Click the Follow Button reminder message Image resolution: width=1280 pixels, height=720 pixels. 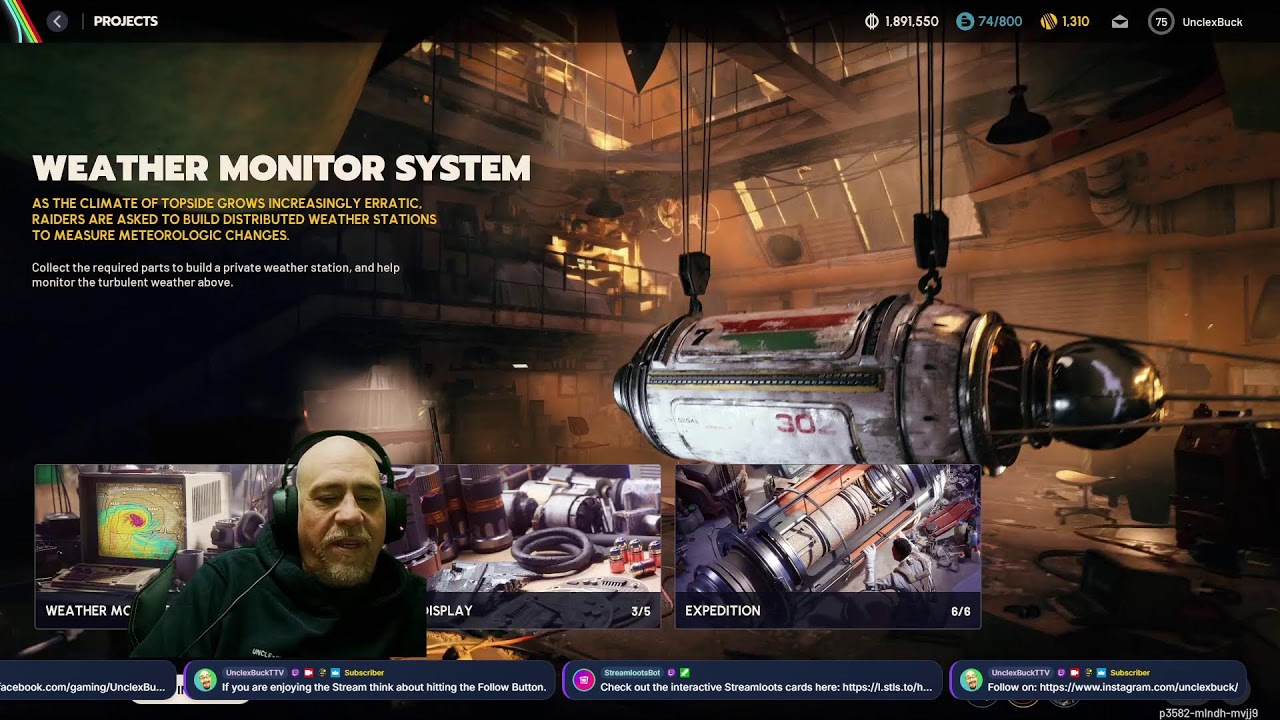pos(384,687)
